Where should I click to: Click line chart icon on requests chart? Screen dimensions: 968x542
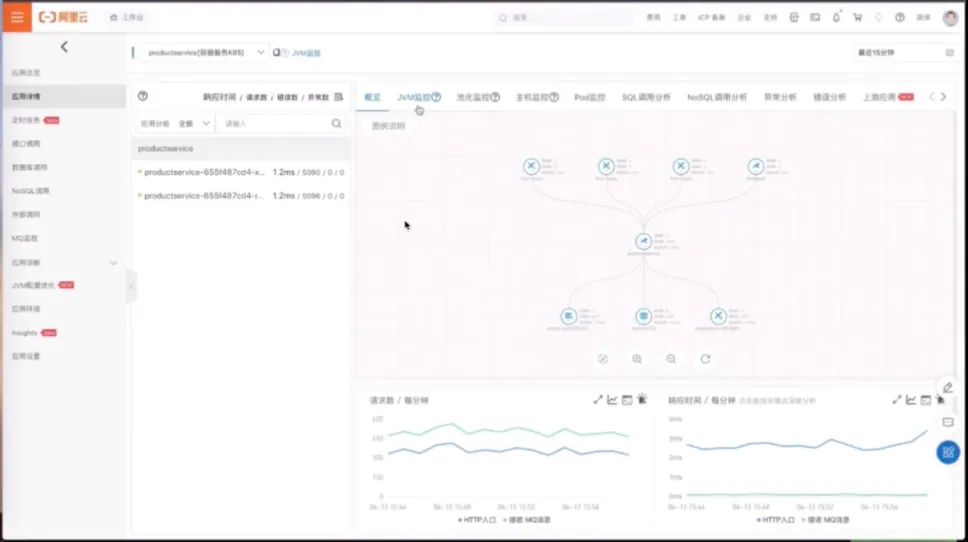tap(612, 400)
